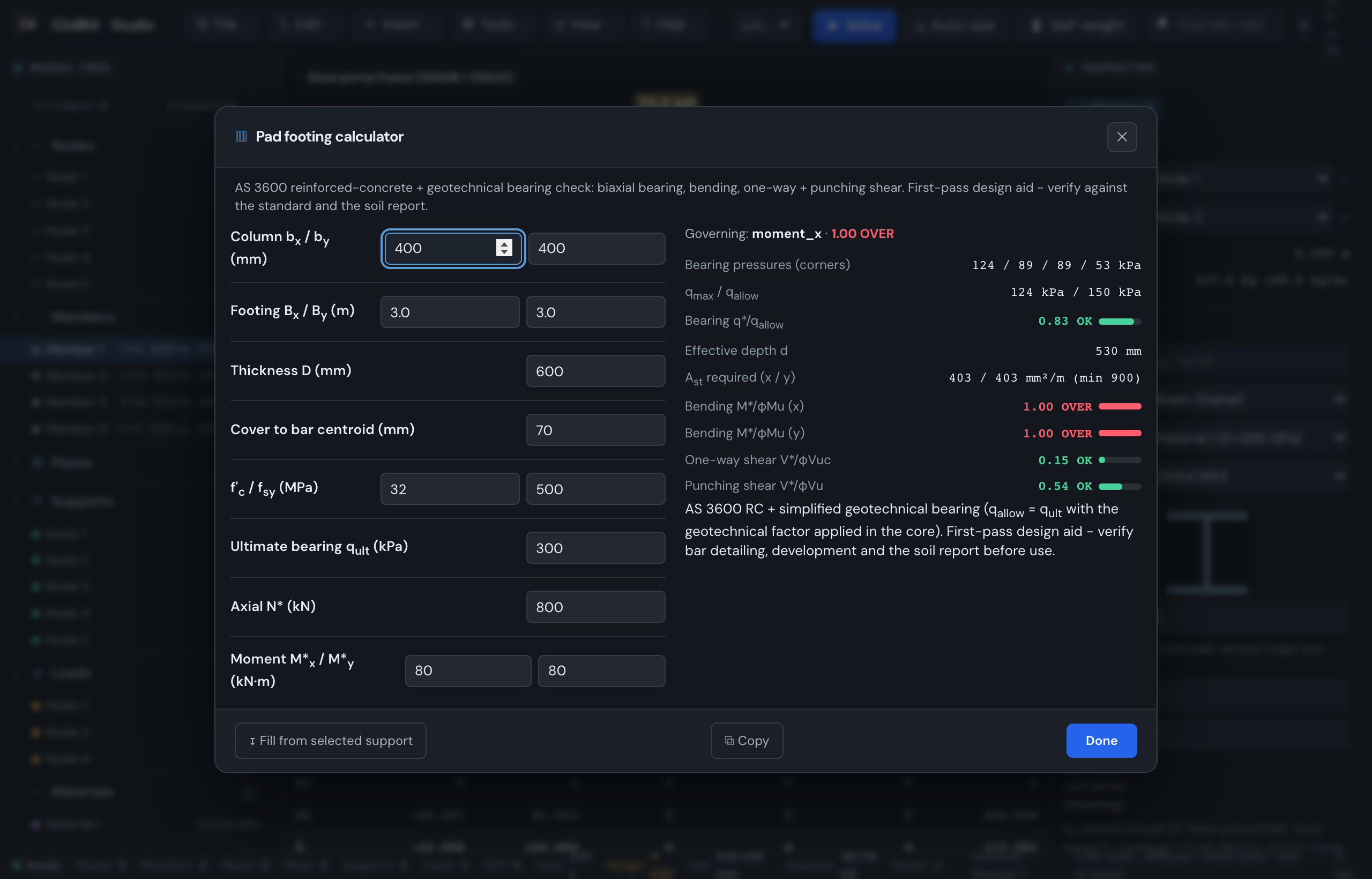Edit the Moment M*x input
The image size is (1372, 879).
click(468, 671)
